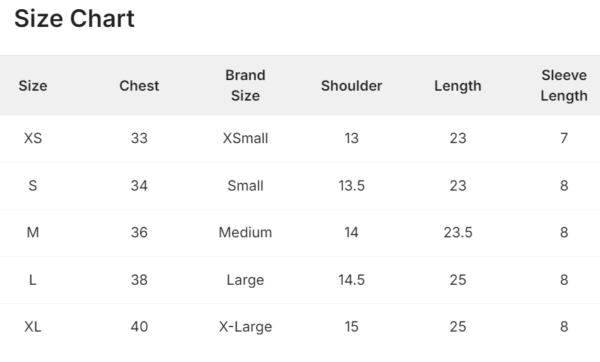The height and width of the screenshot is (362, 600).
Task: Click the Medium brand size cell
Action: point(245,232)
